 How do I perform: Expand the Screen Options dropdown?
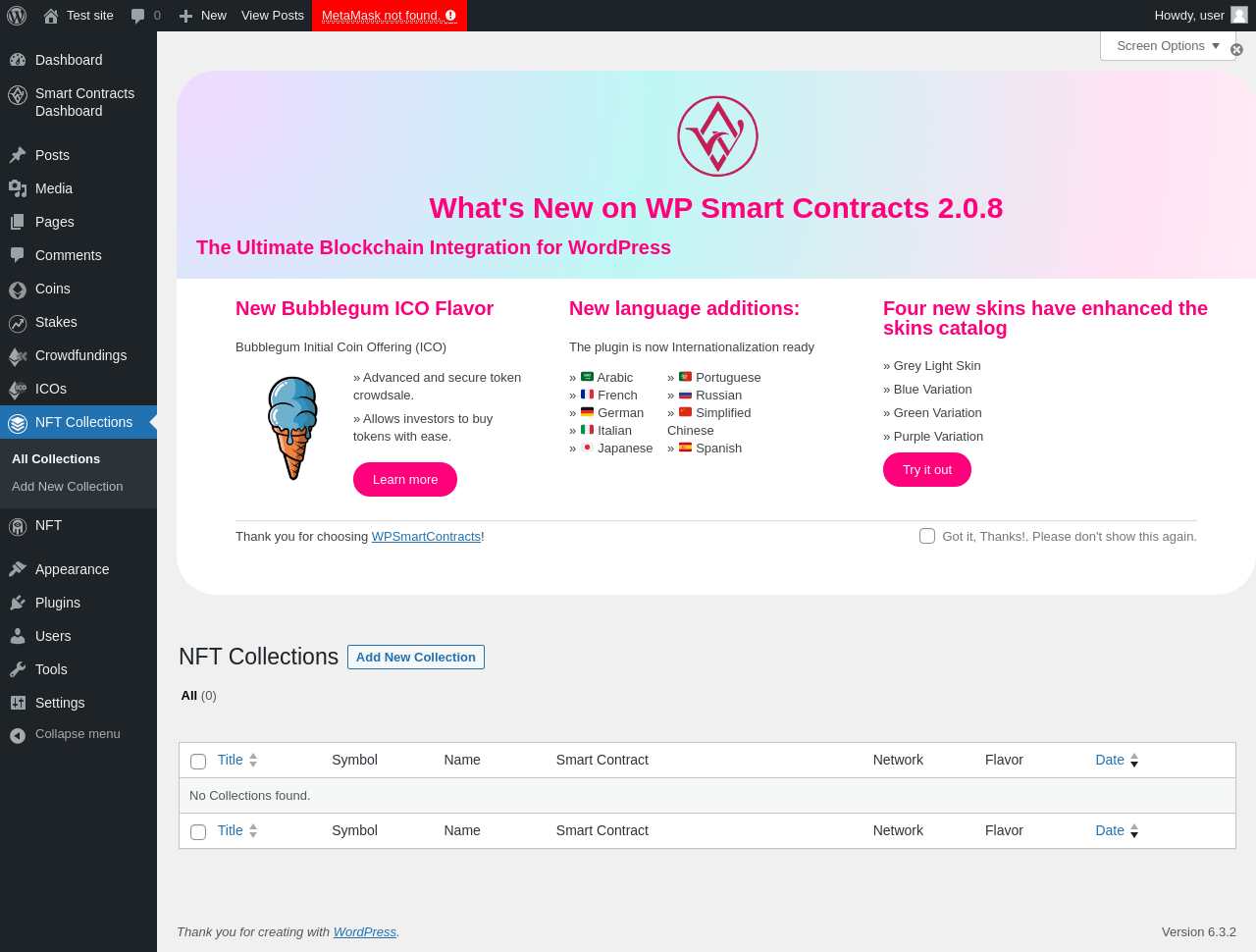(1168, 46)
